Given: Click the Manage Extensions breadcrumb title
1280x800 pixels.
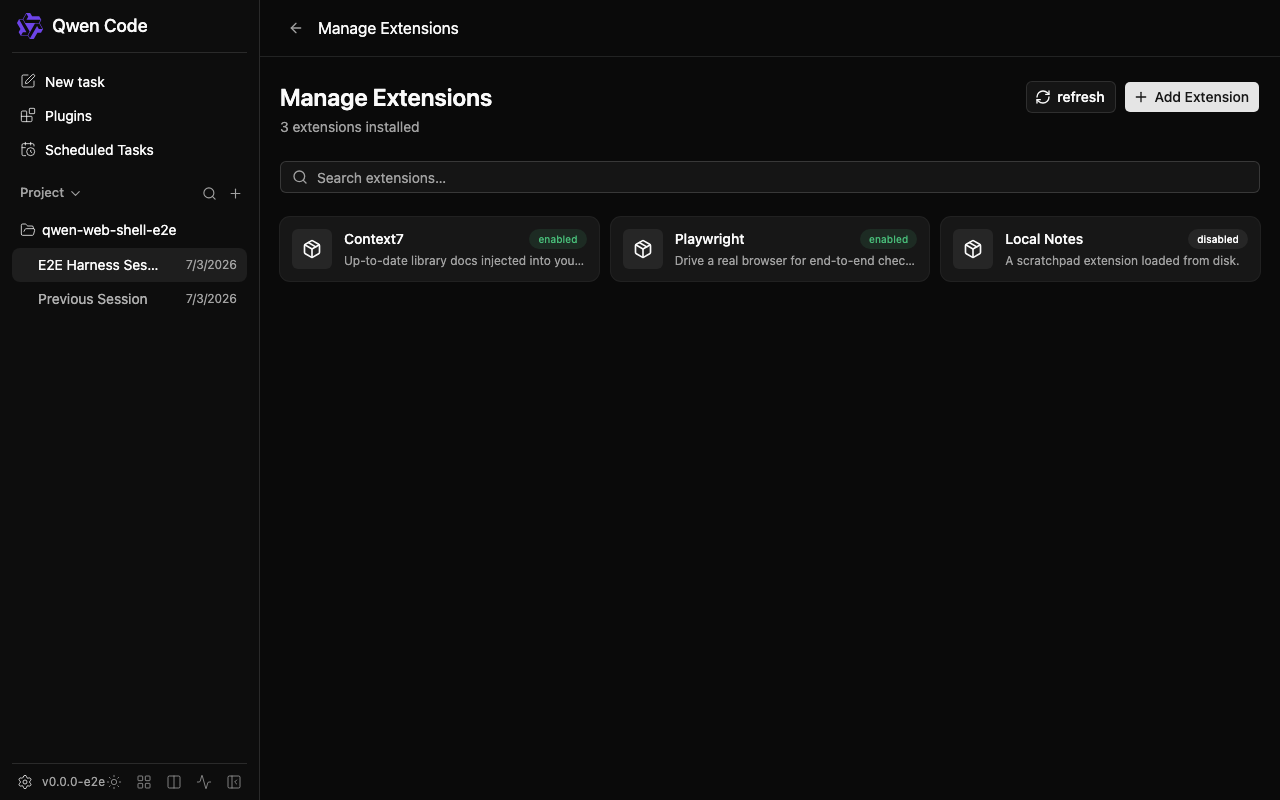Looking at the screenshot, I should point(388,28).
